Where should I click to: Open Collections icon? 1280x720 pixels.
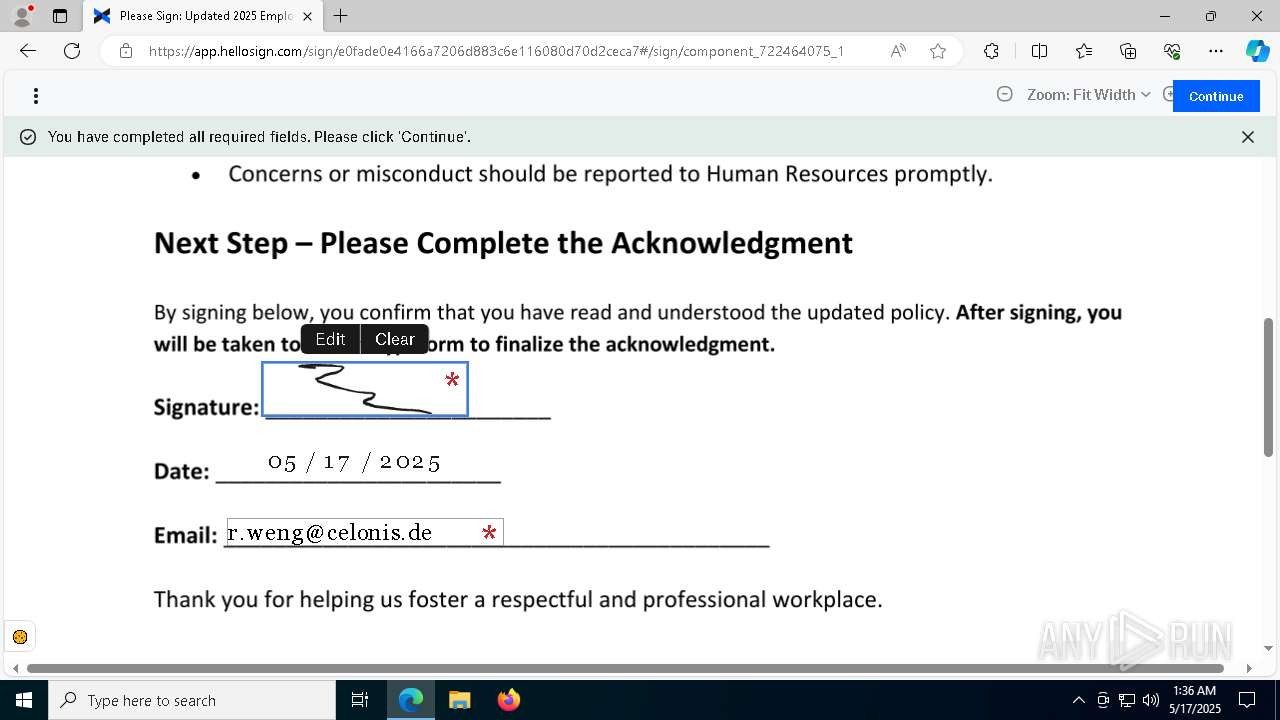click(x=1128, y=51)
